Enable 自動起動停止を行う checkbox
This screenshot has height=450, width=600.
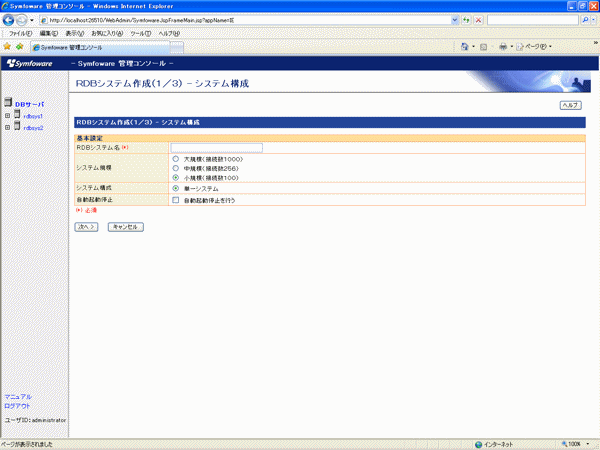tap(176, 200)
